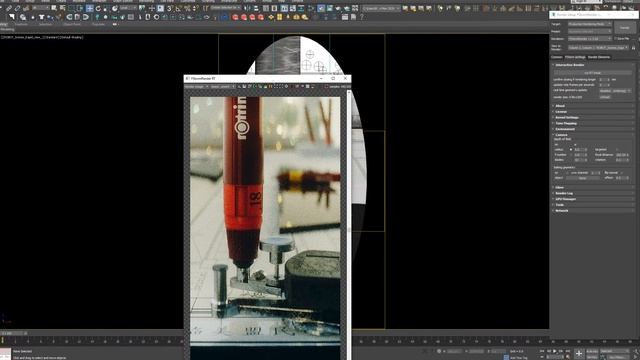The height and width of the screenshot is (360, 640).
Task: Click the last red teapot icon
Action: tap(260, 17)
